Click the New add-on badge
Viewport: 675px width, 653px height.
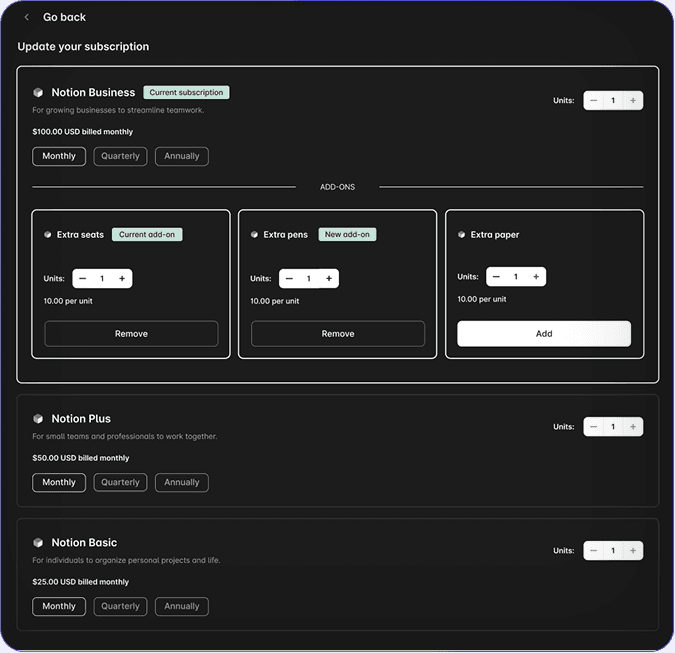[347, 235]
